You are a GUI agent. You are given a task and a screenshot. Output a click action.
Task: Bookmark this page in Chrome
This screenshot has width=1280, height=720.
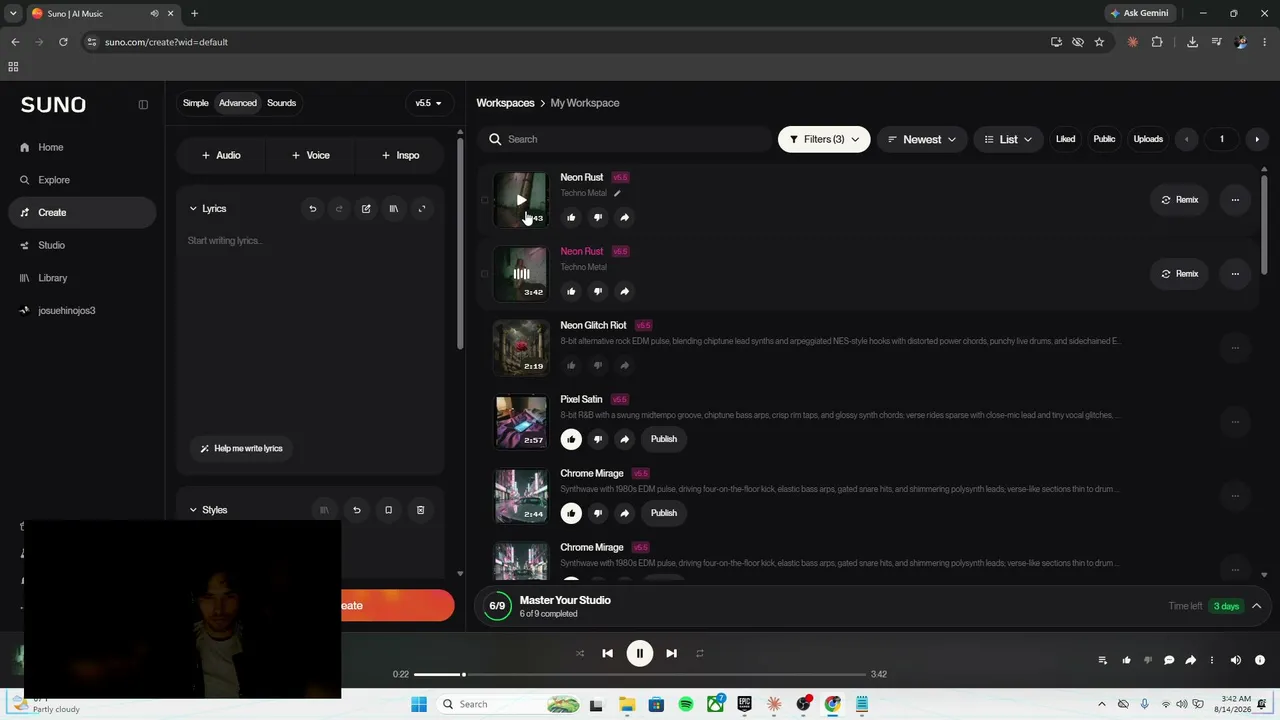[x=1099, y=42]
